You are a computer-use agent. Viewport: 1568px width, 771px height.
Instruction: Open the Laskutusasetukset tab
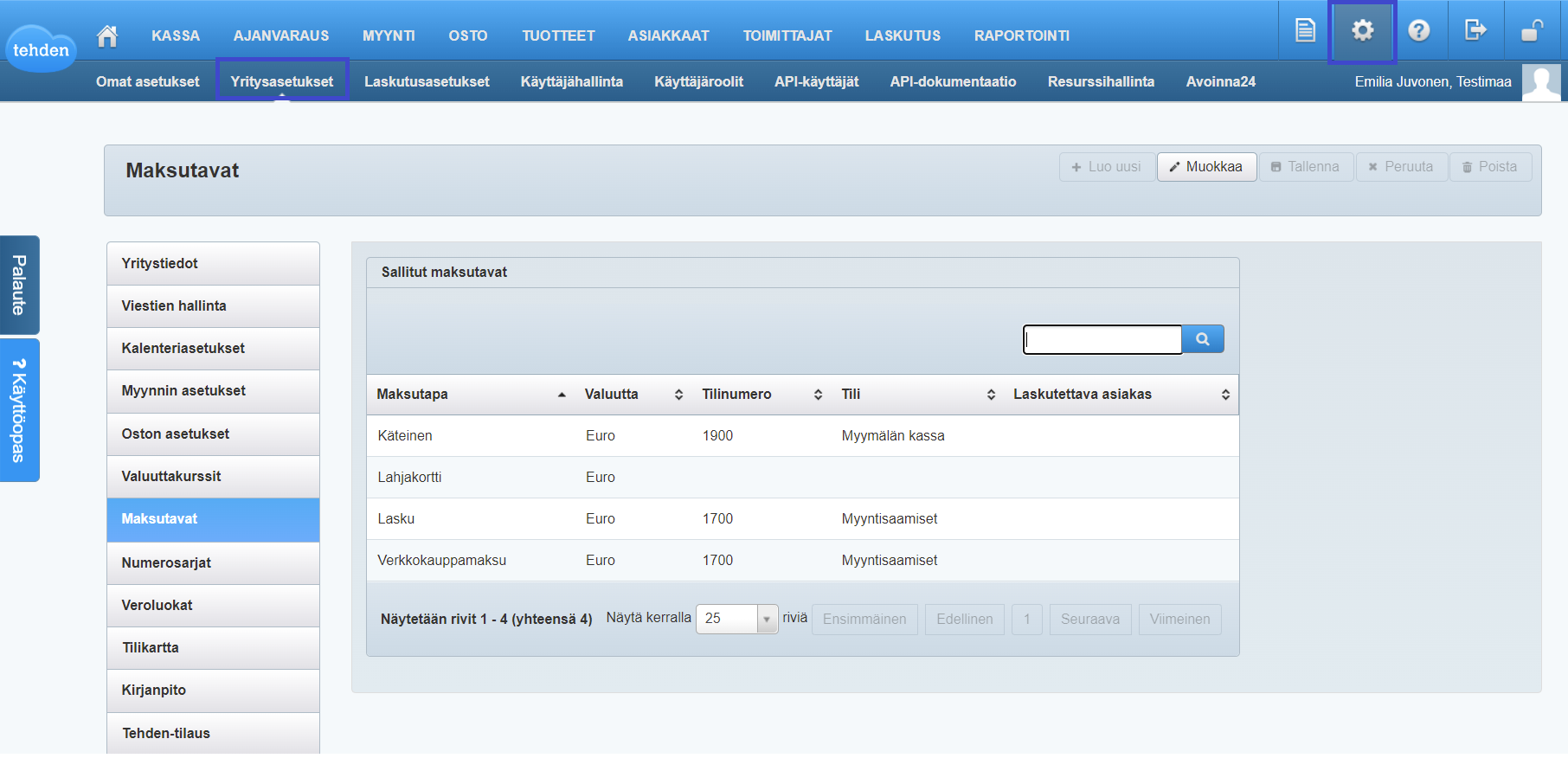click(427, 81)
